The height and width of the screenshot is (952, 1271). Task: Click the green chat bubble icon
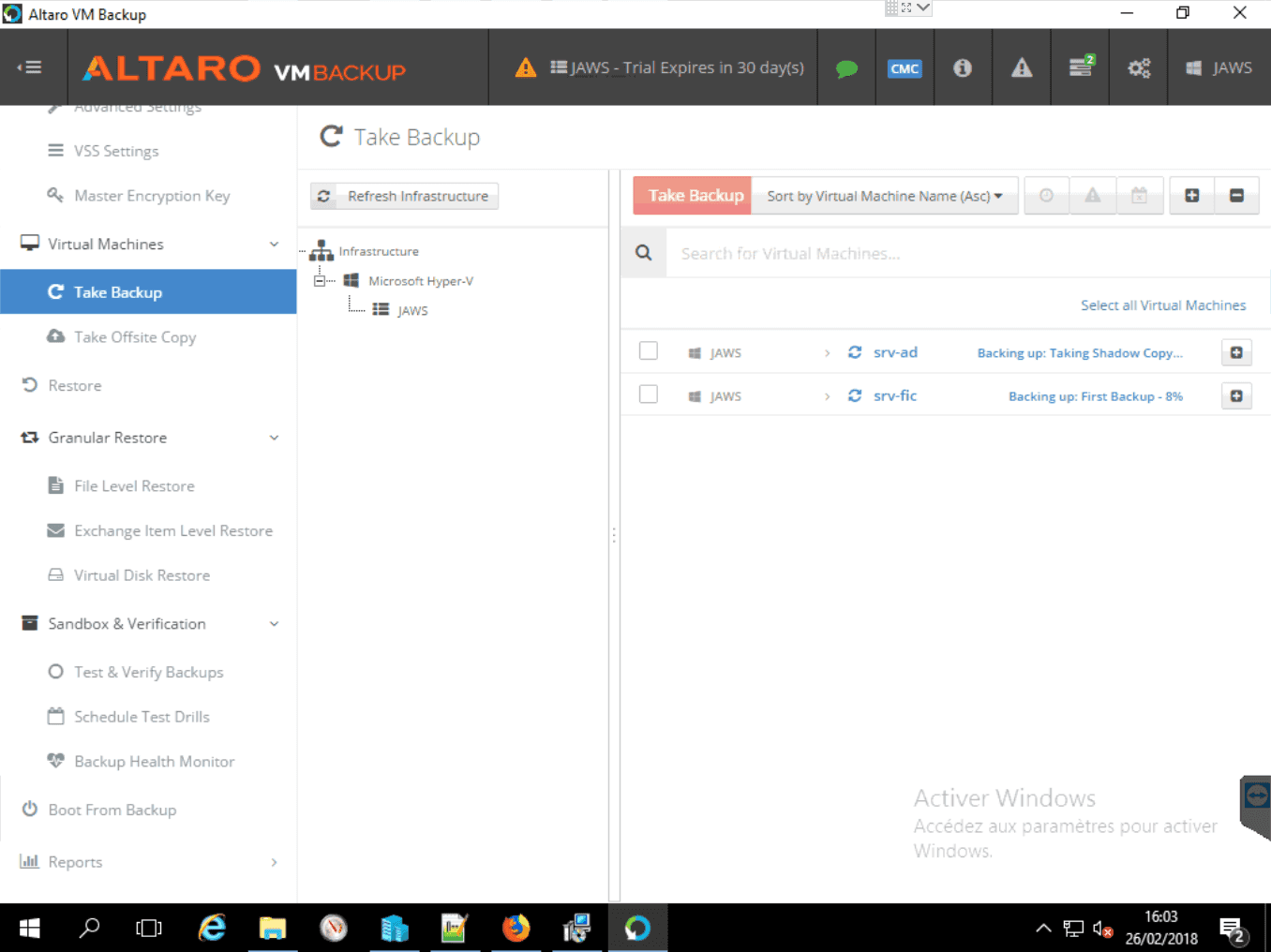click(x=846, y=68)
